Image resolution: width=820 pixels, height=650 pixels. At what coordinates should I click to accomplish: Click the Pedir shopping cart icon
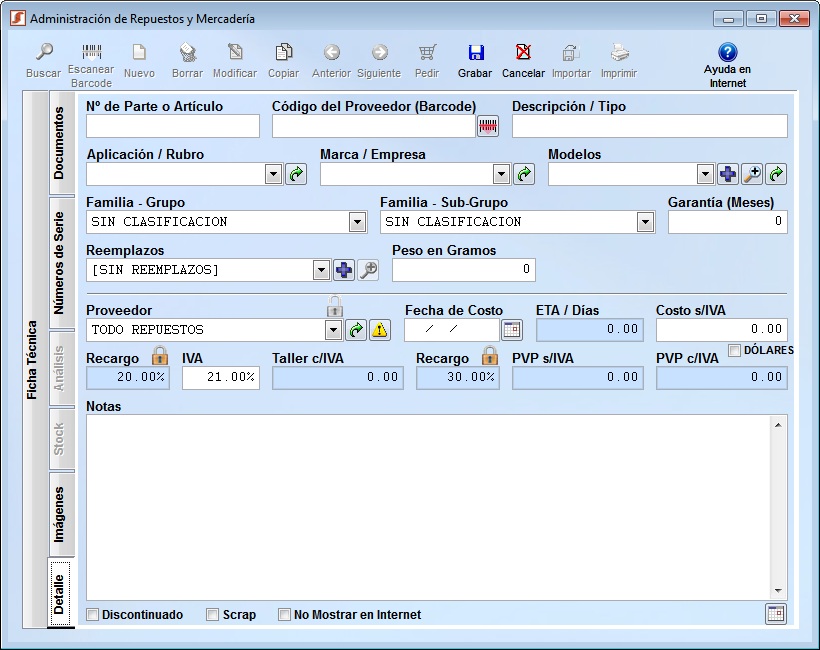(x=427, y=52)
